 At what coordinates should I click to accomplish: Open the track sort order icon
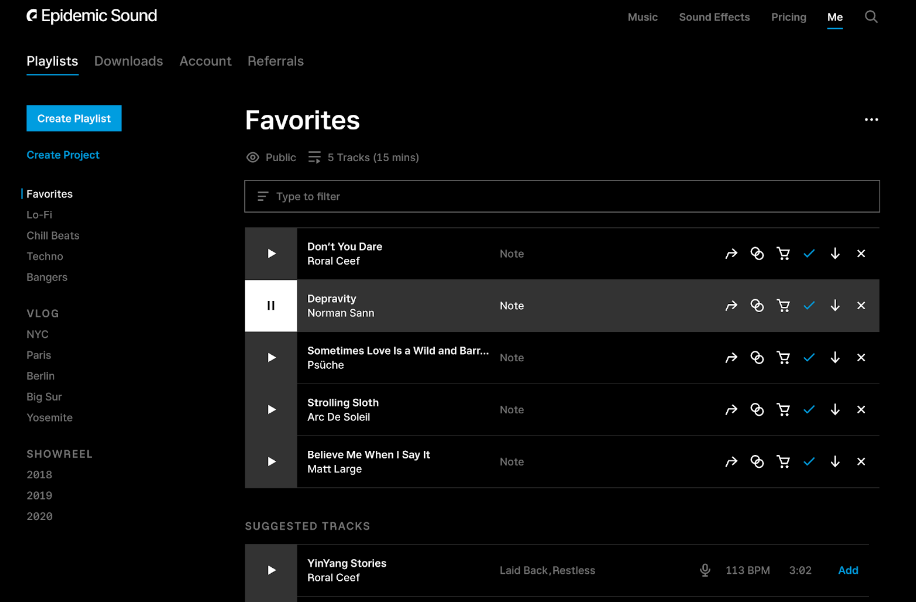(315, 158)
